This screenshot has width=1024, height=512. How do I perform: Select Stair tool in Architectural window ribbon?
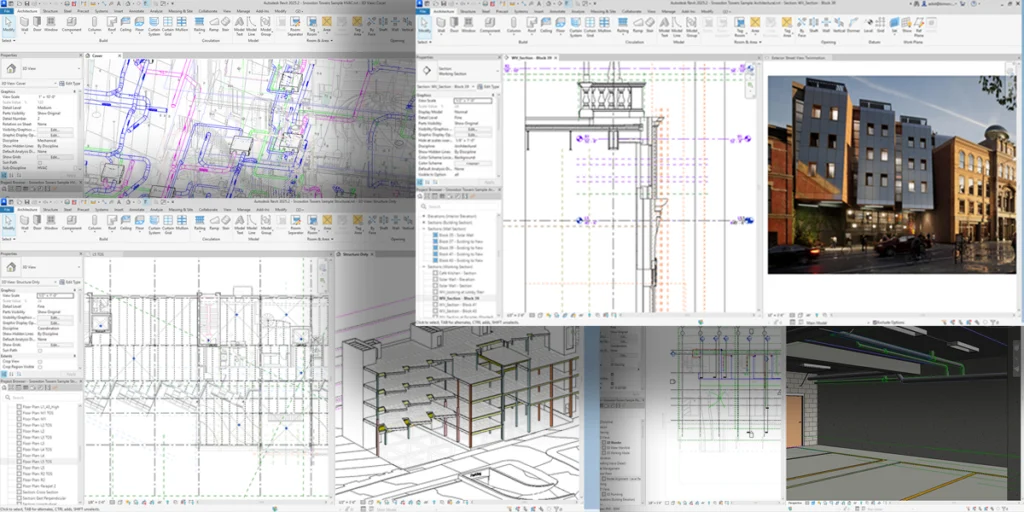(650, 25)
